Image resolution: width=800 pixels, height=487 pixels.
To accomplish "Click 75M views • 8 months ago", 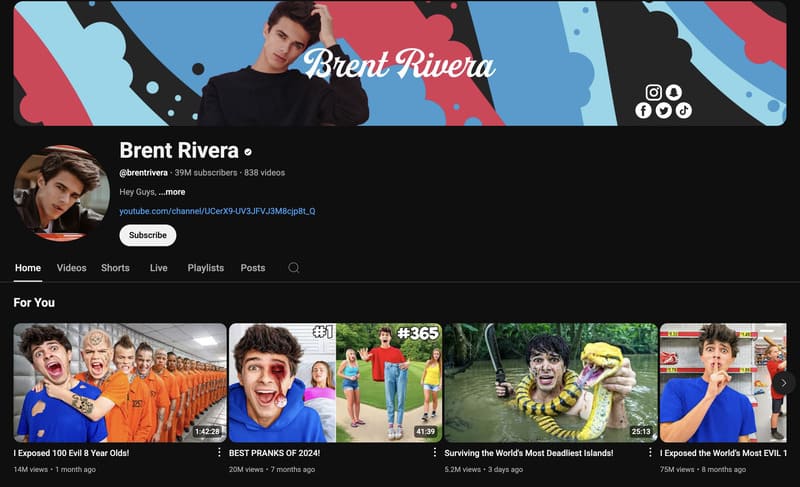I will tap(703, 470).
